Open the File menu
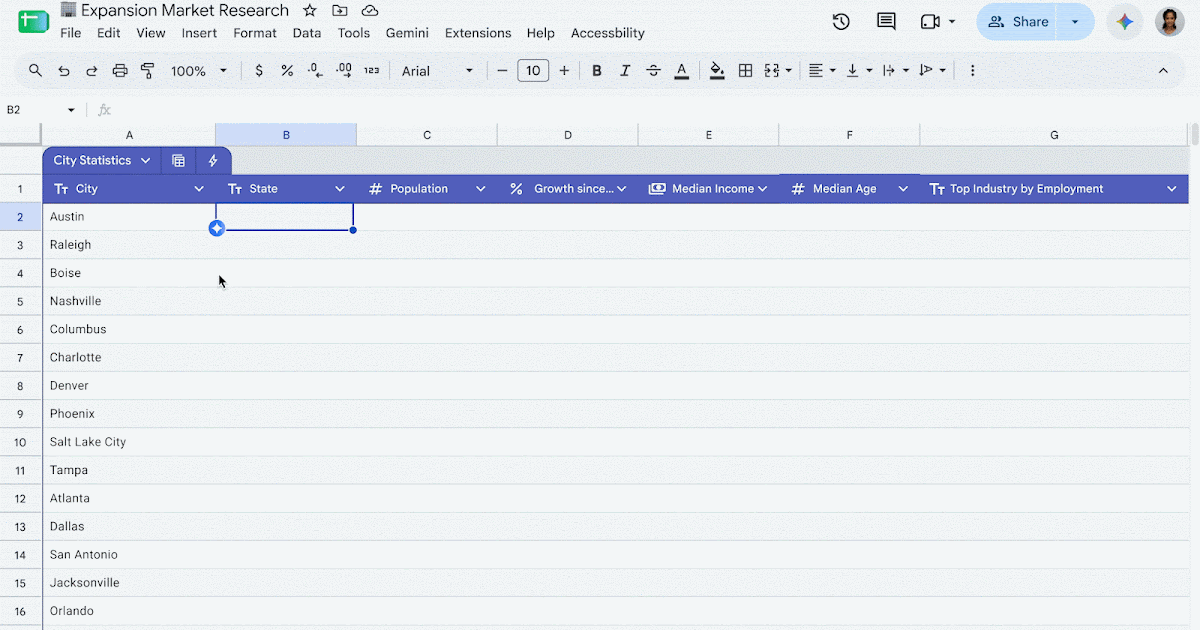The image size is (1200, 630). click(70, 33)
